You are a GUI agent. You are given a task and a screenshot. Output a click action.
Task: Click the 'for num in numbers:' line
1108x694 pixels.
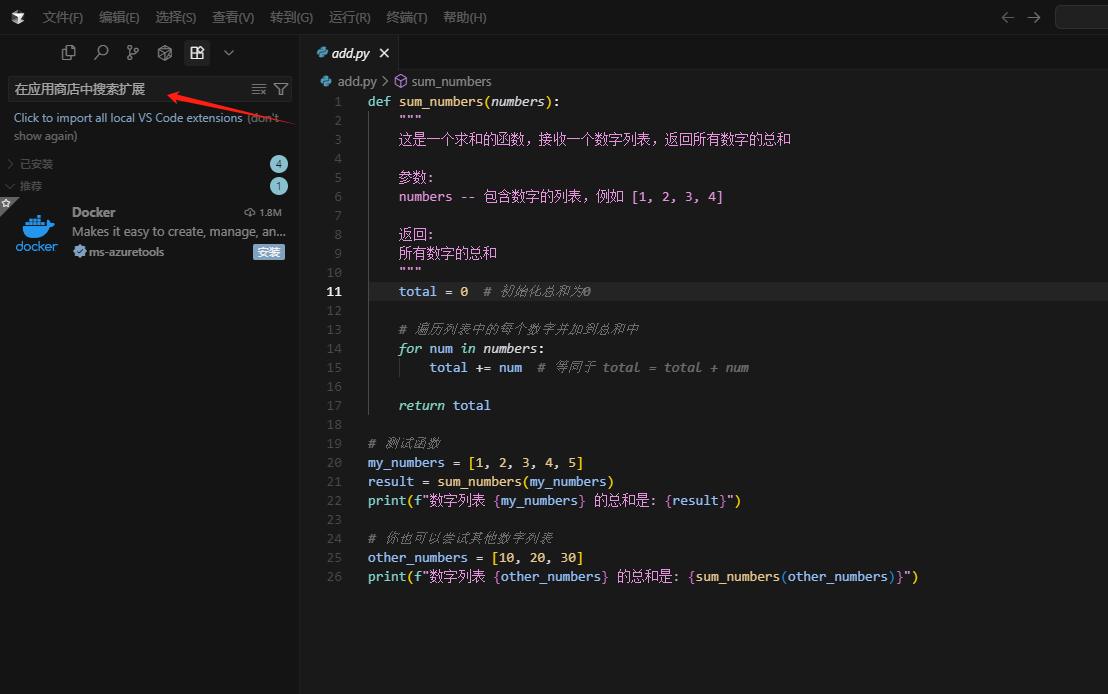point(471,348)
